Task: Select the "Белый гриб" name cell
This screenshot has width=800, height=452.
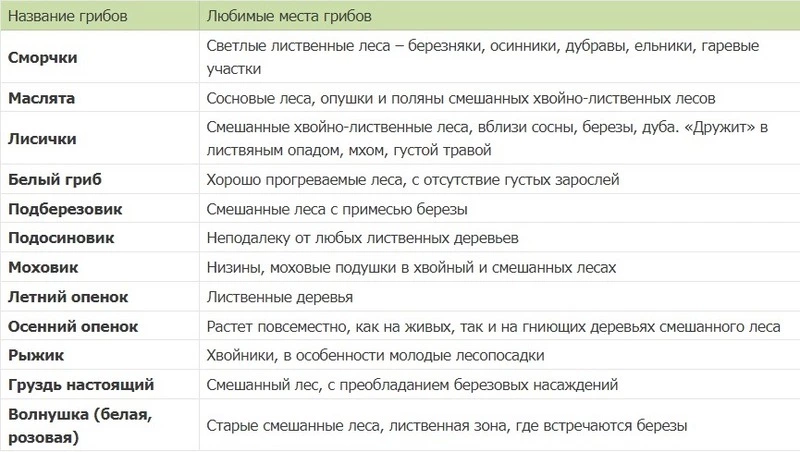Action: (x=53, y=180)
